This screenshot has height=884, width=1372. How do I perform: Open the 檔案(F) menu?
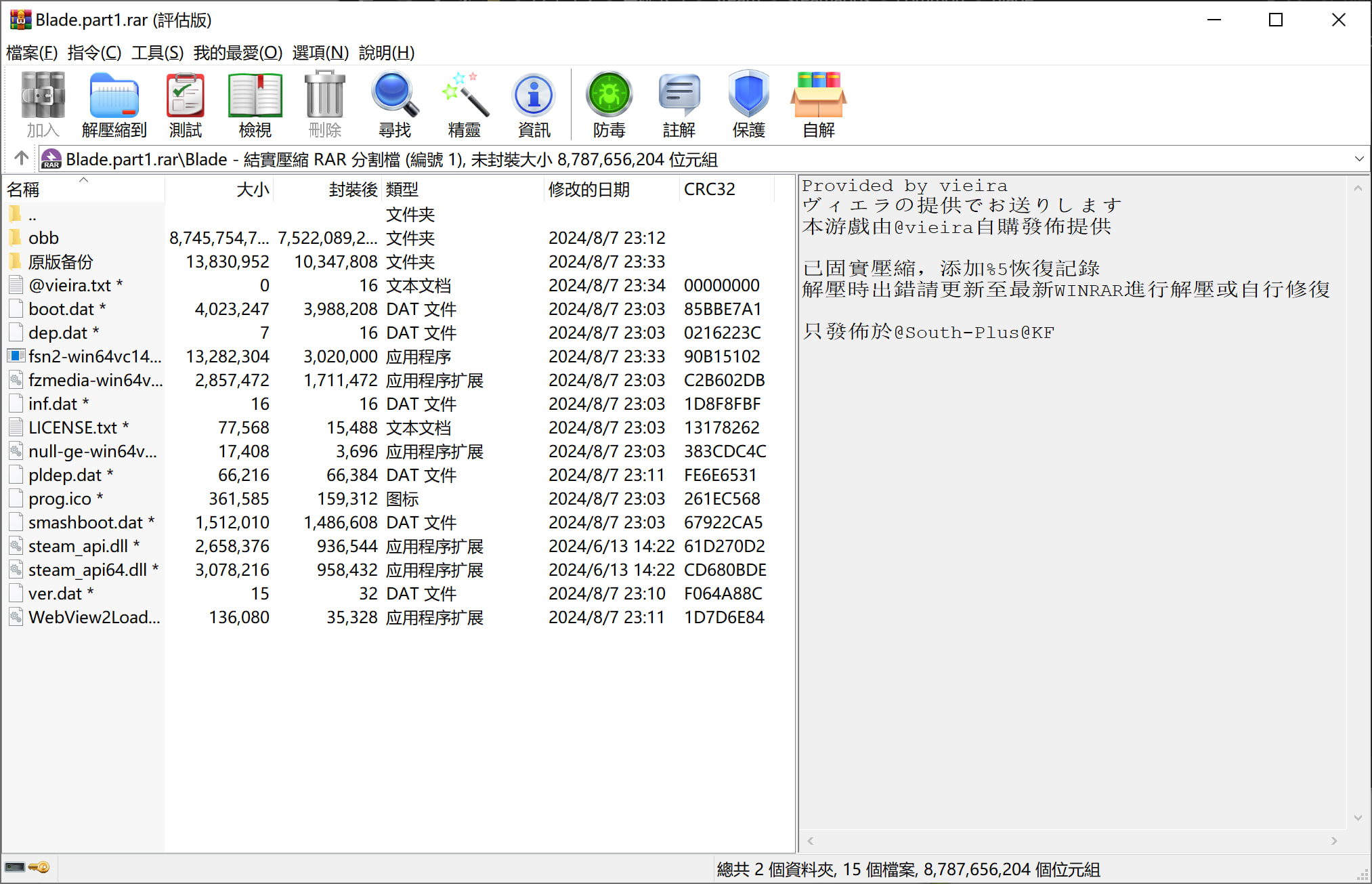pos(32,53)
